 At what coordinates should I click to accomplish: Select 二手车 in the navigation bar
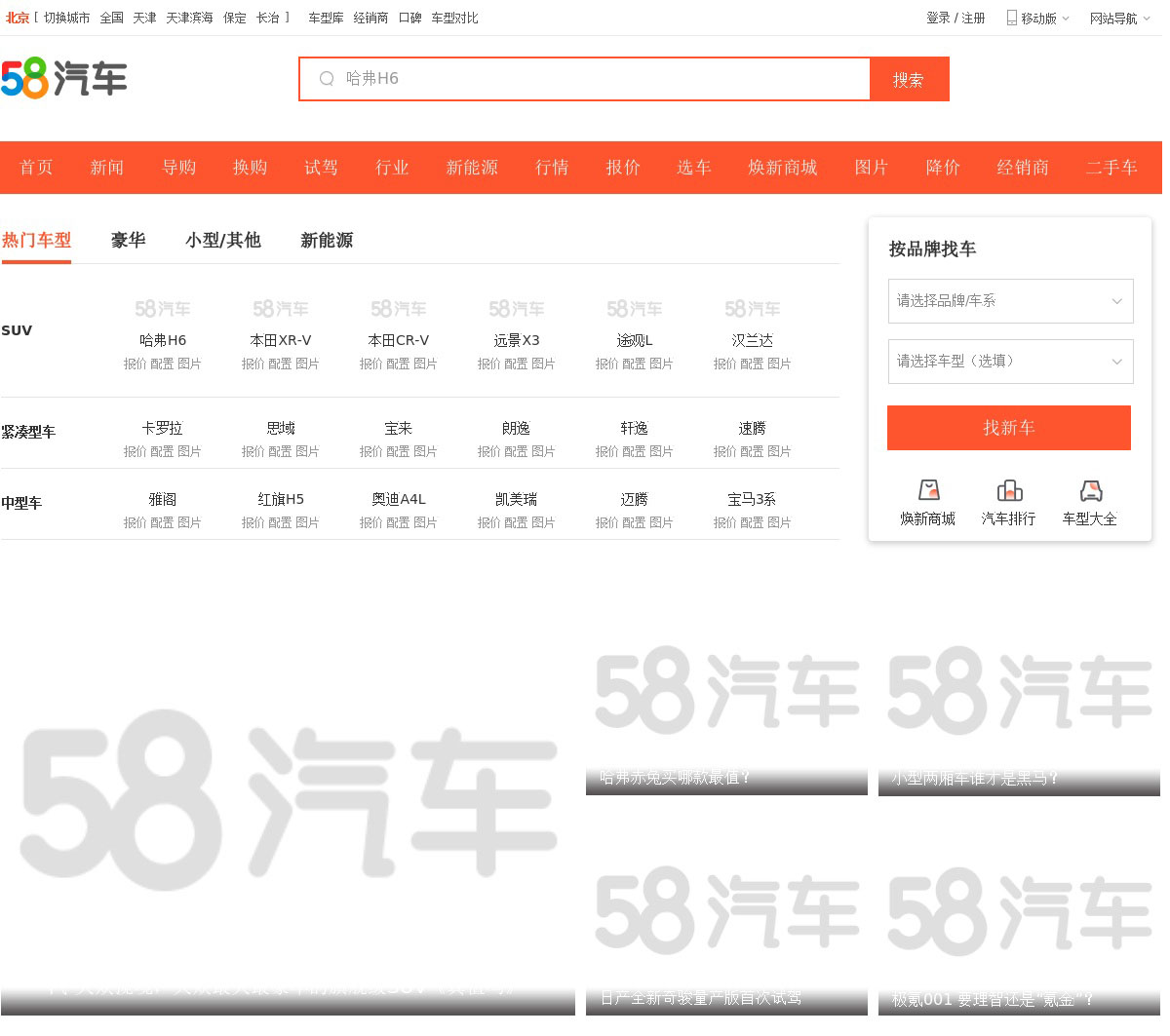[1111, 168]
